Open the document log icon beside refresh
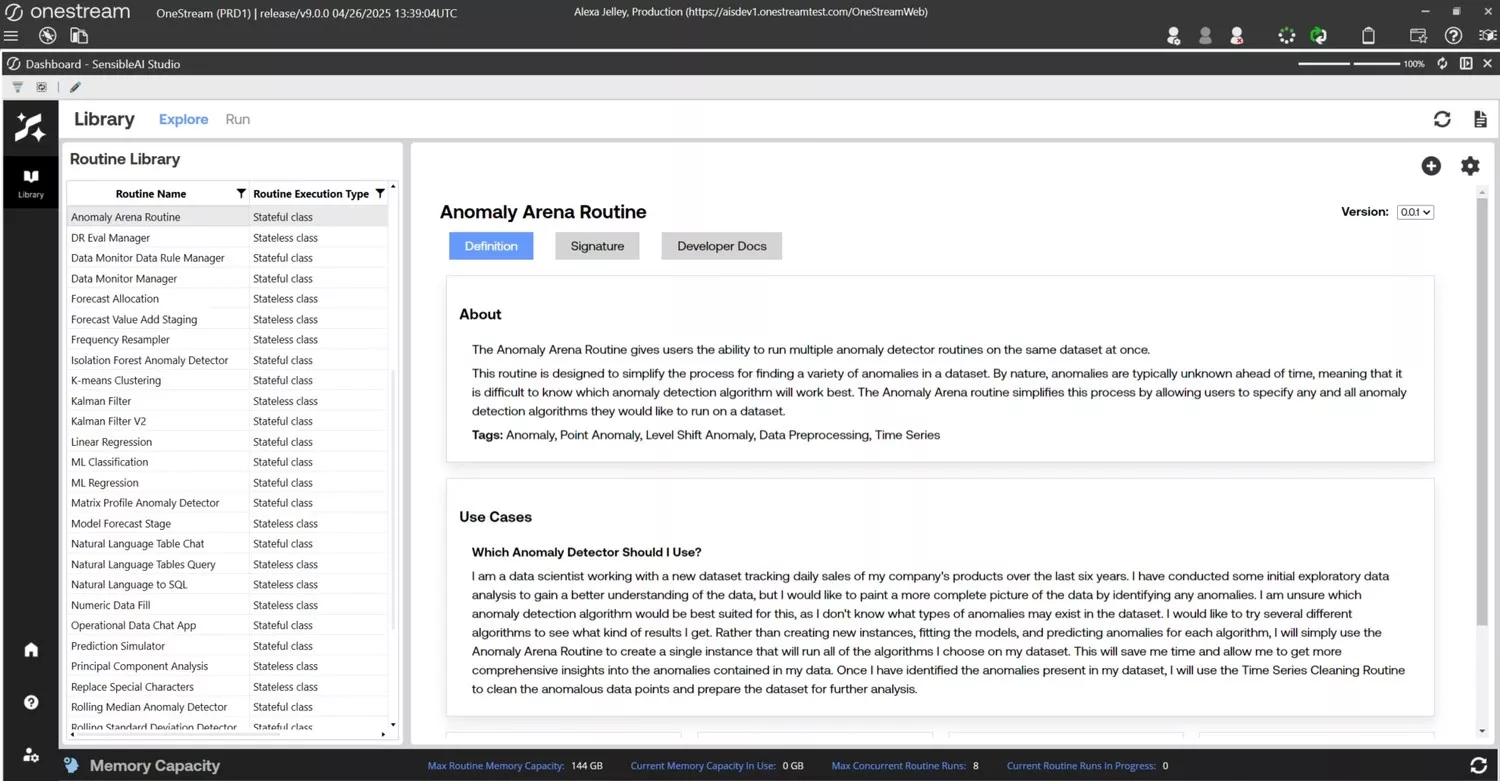This screenshot has width=1500, height=781. [1480, 119]
